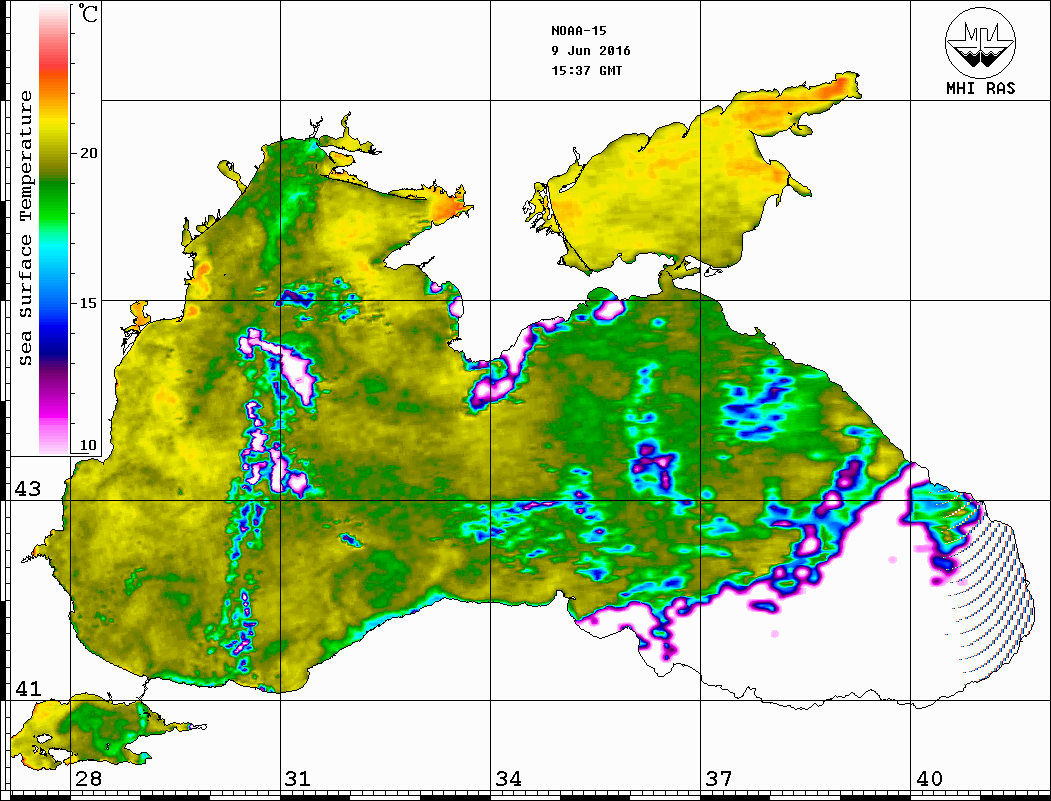Screen dimensions: 1051x801
Task: Click the '15' mark on color scale
Action: click(88, 303)
